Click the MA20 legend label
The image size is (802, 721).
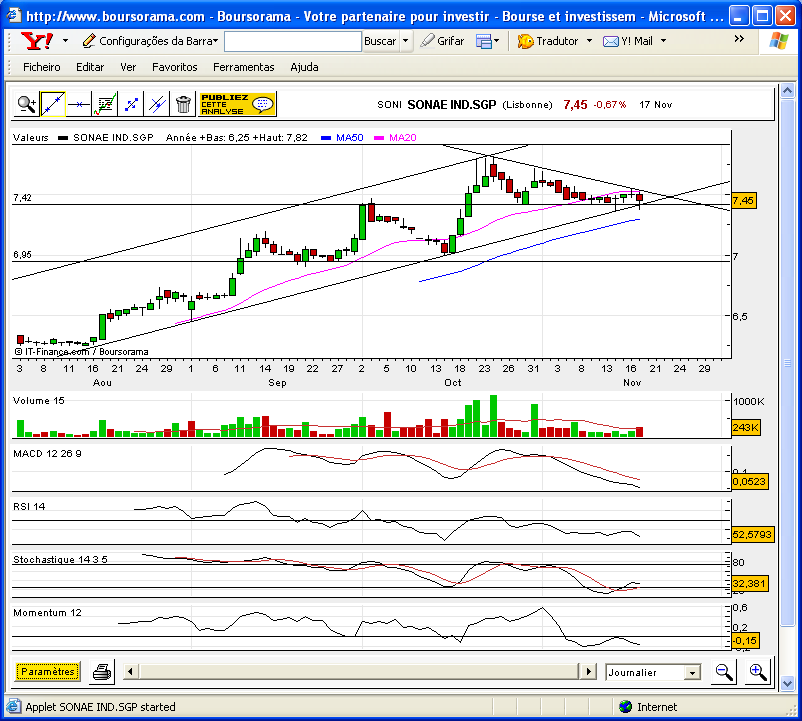[x=403, y=138]
